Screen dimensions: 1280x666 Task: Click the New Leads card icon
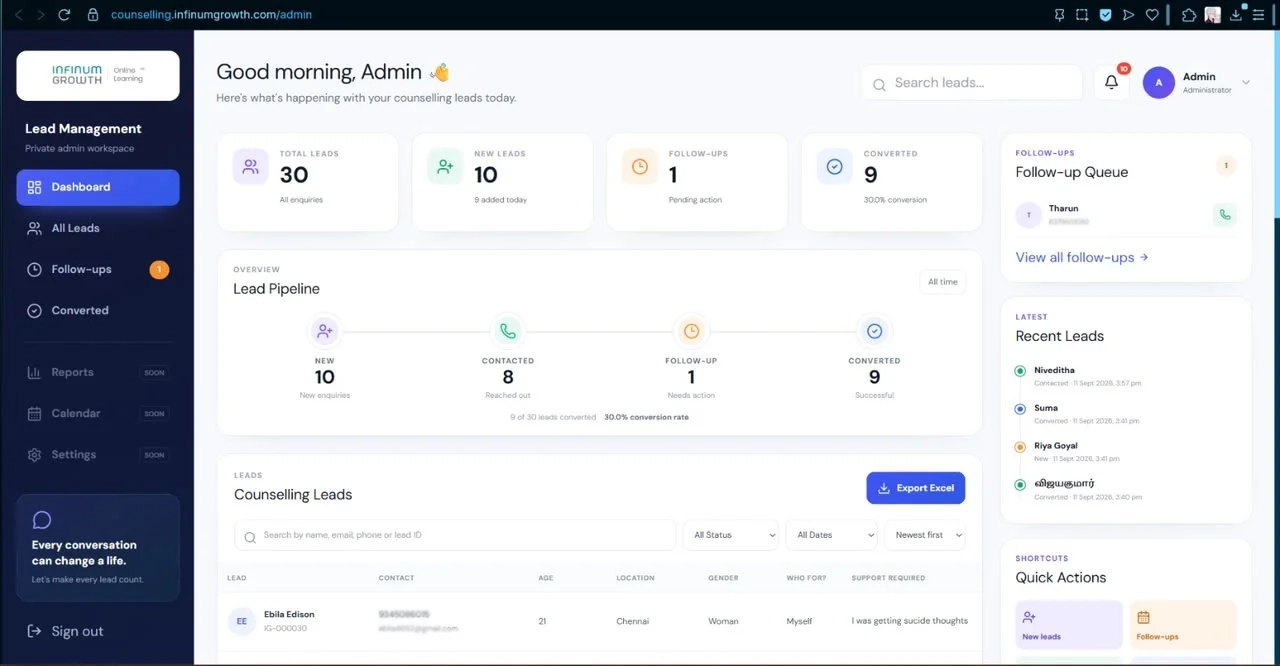445,167
